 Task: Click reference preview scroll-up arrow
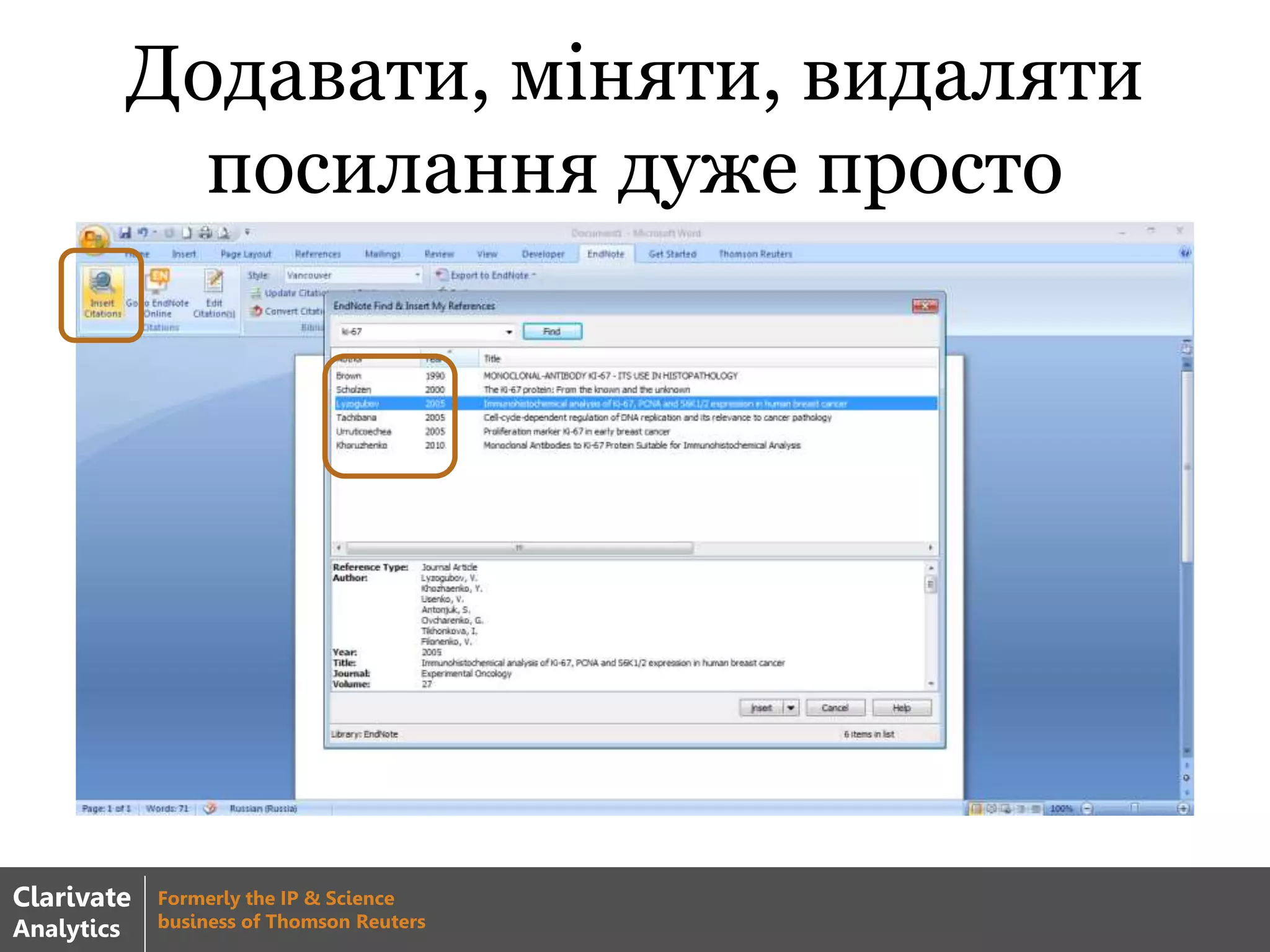(x=931, y=568)
